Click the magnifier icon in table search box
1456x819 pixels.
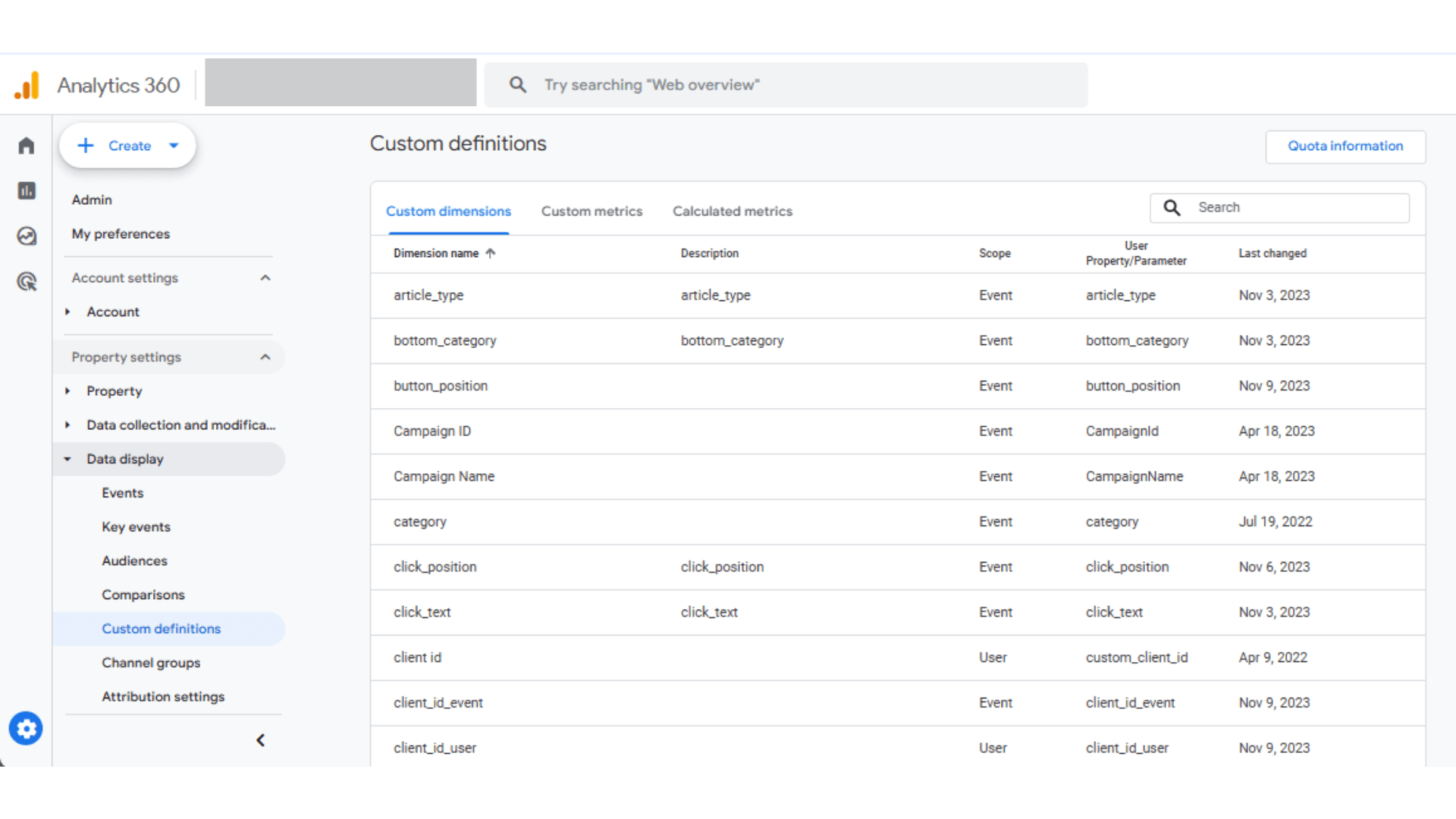[x=1172, y=208]
